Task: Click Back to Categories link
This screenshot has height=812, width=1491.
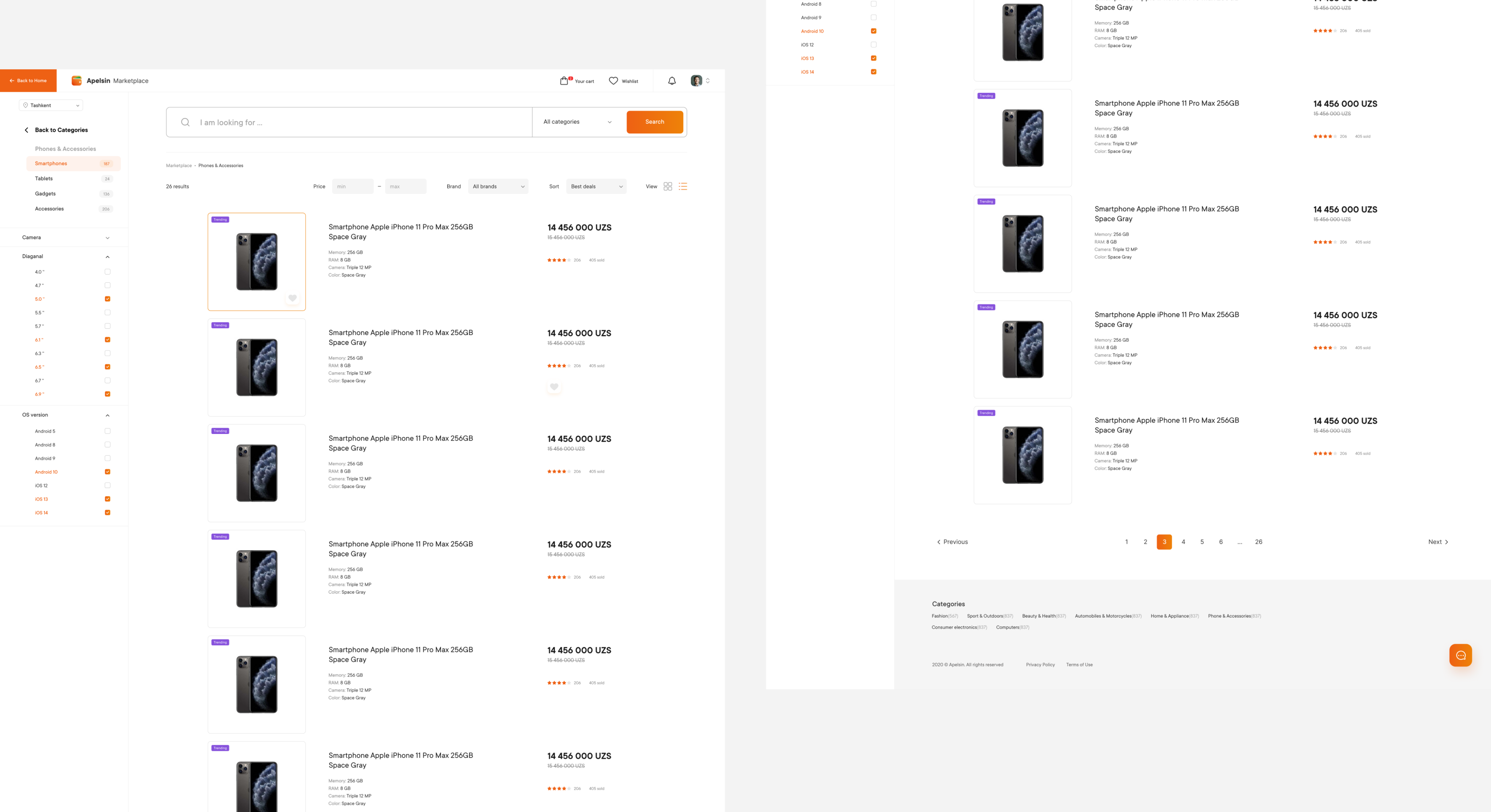Action: 61,130
